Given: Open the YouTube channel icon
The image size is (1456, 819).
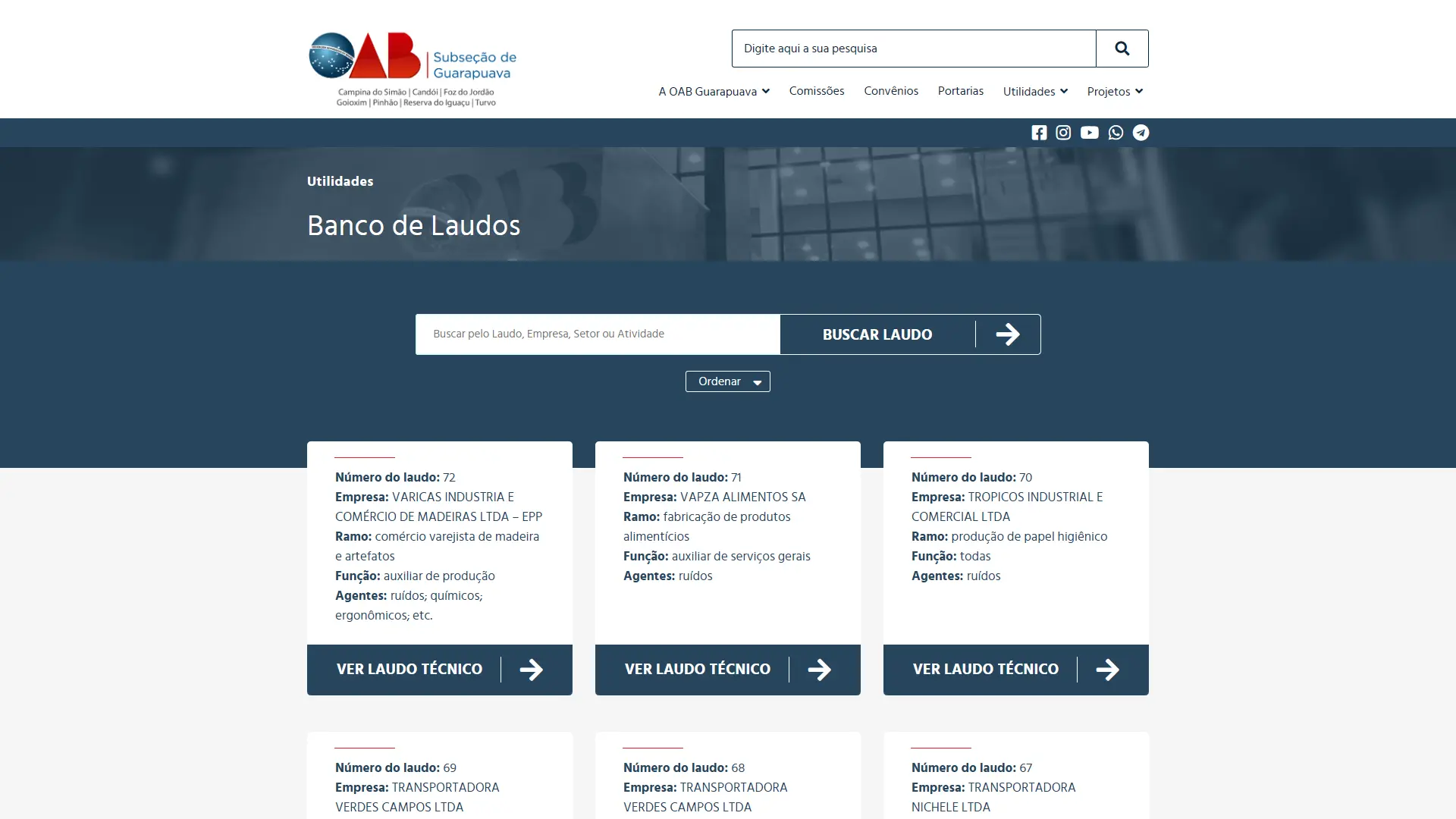Looking at the screenshot, I should pyautogui.click(x=1089, y=133).
